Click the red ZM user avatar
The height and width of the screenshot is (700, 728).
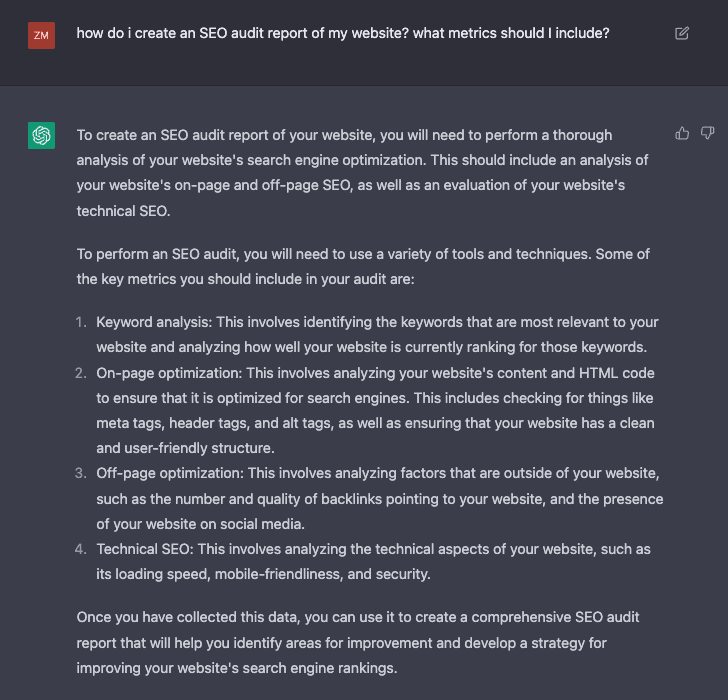pyautogui.click(x=41, y=35)
